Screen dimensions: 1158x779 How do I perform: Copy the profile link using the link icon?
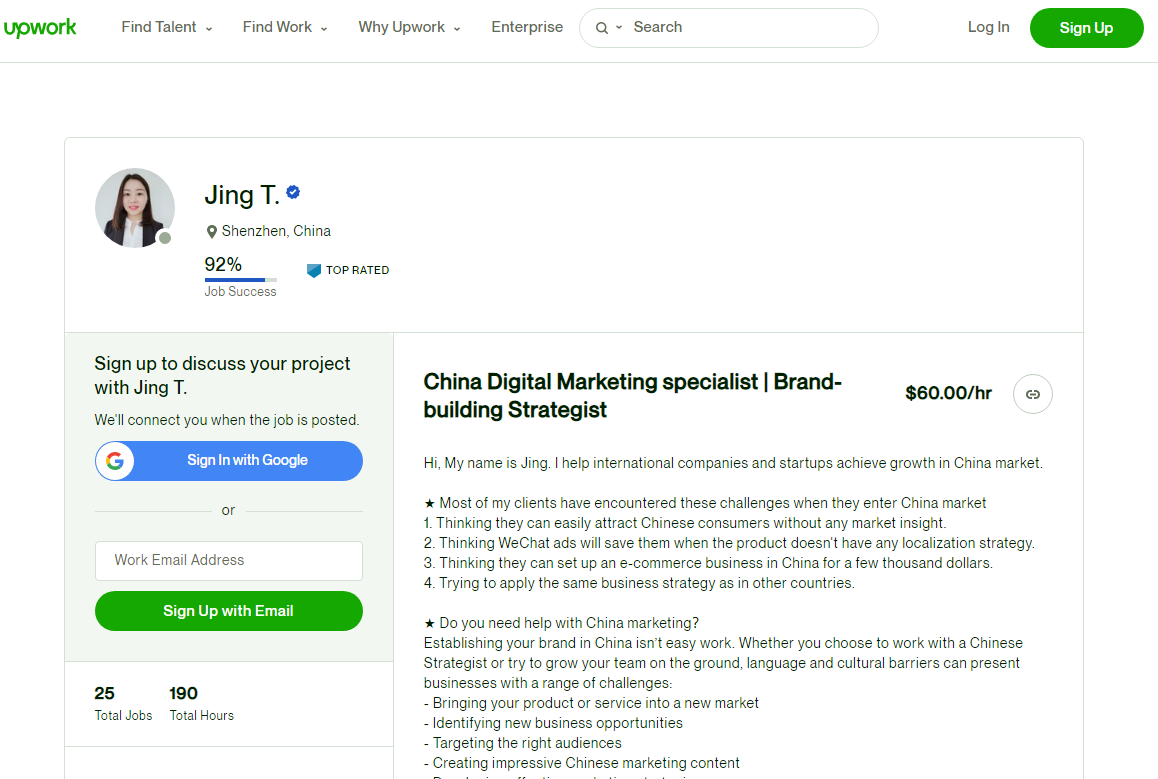[1032, 394]
